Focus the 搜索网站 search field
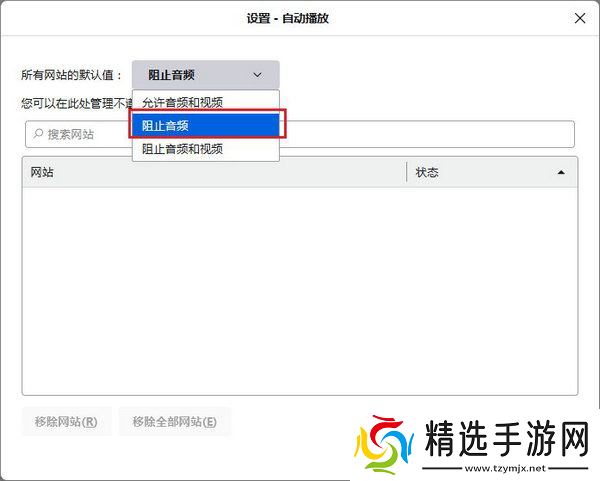The height and width of the screenshot is (481, 600). [300, 134]
